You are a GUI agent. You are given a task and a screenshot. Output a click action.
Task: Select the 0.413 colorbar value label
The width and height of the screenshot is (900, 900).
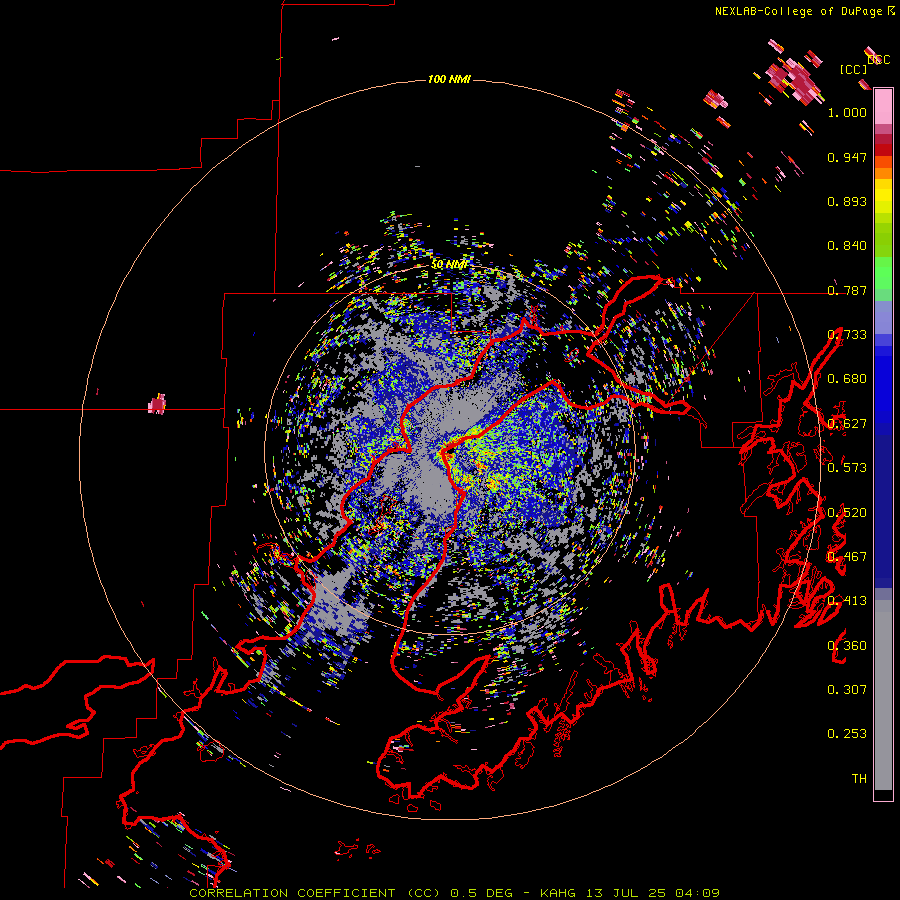coord(847,601)
